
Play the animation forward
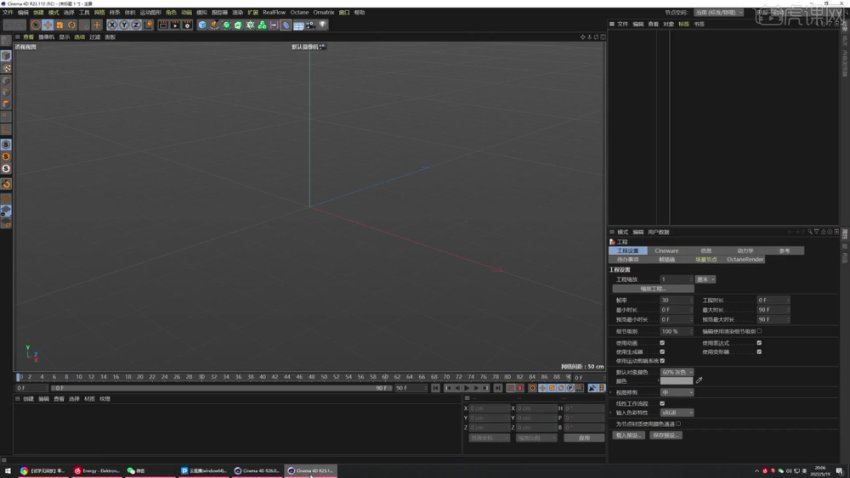coord(467,388)
